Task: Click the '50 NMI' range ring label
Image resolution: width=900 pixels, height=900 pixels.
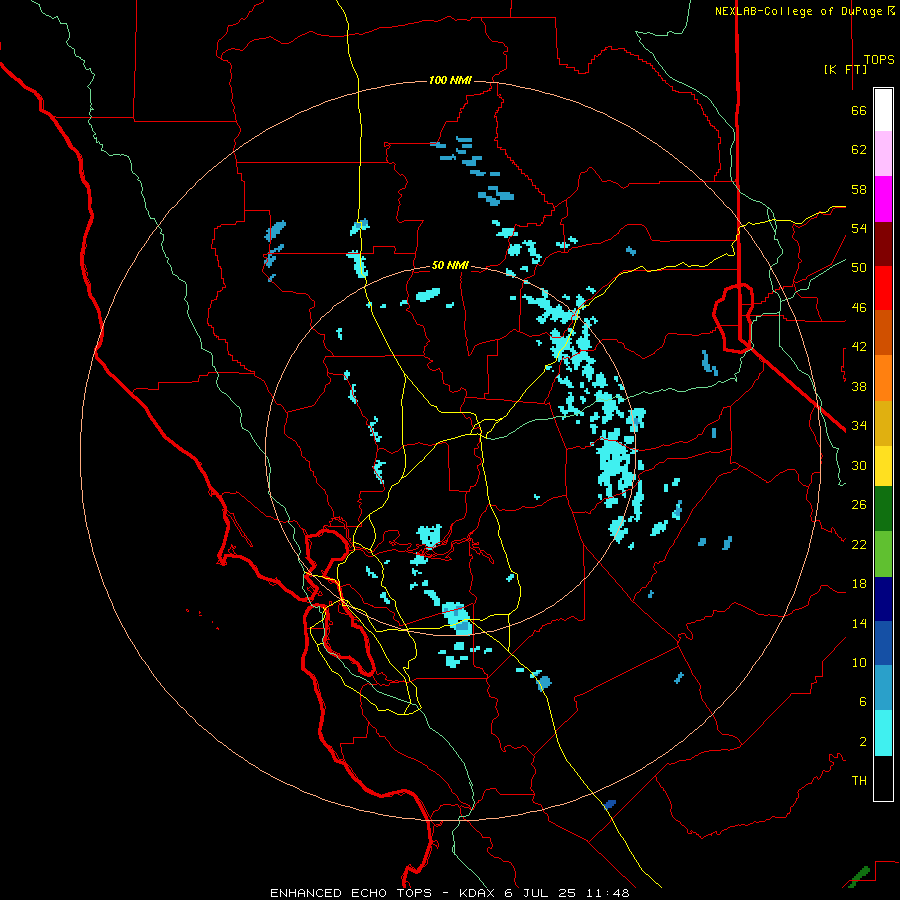Action: pyautogui.click(x=450, y=265)
